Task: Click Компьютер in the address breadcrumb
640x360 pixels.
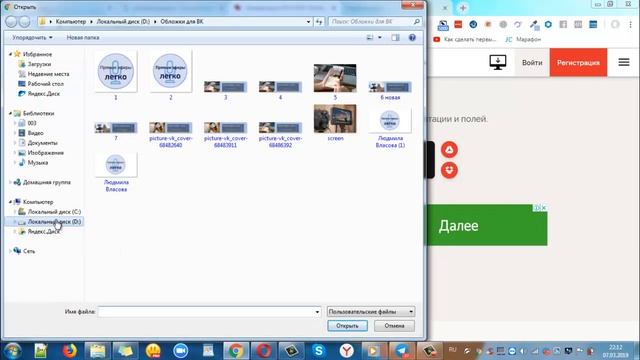Action: click(71, 22)
